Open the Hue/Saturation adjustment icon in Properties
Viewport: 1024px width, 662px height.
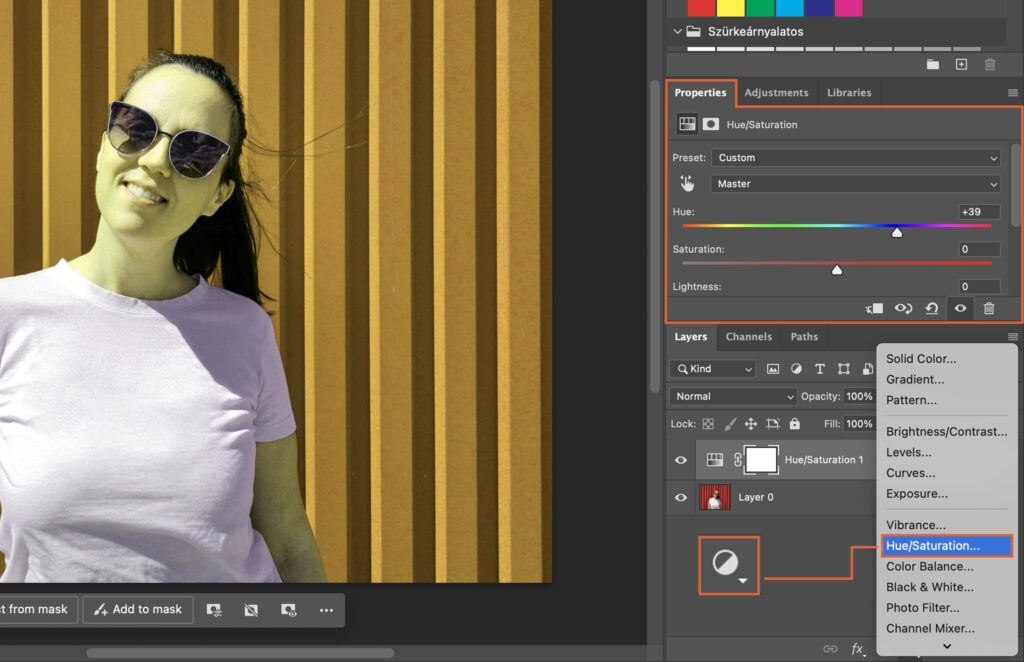pos(687,124)
